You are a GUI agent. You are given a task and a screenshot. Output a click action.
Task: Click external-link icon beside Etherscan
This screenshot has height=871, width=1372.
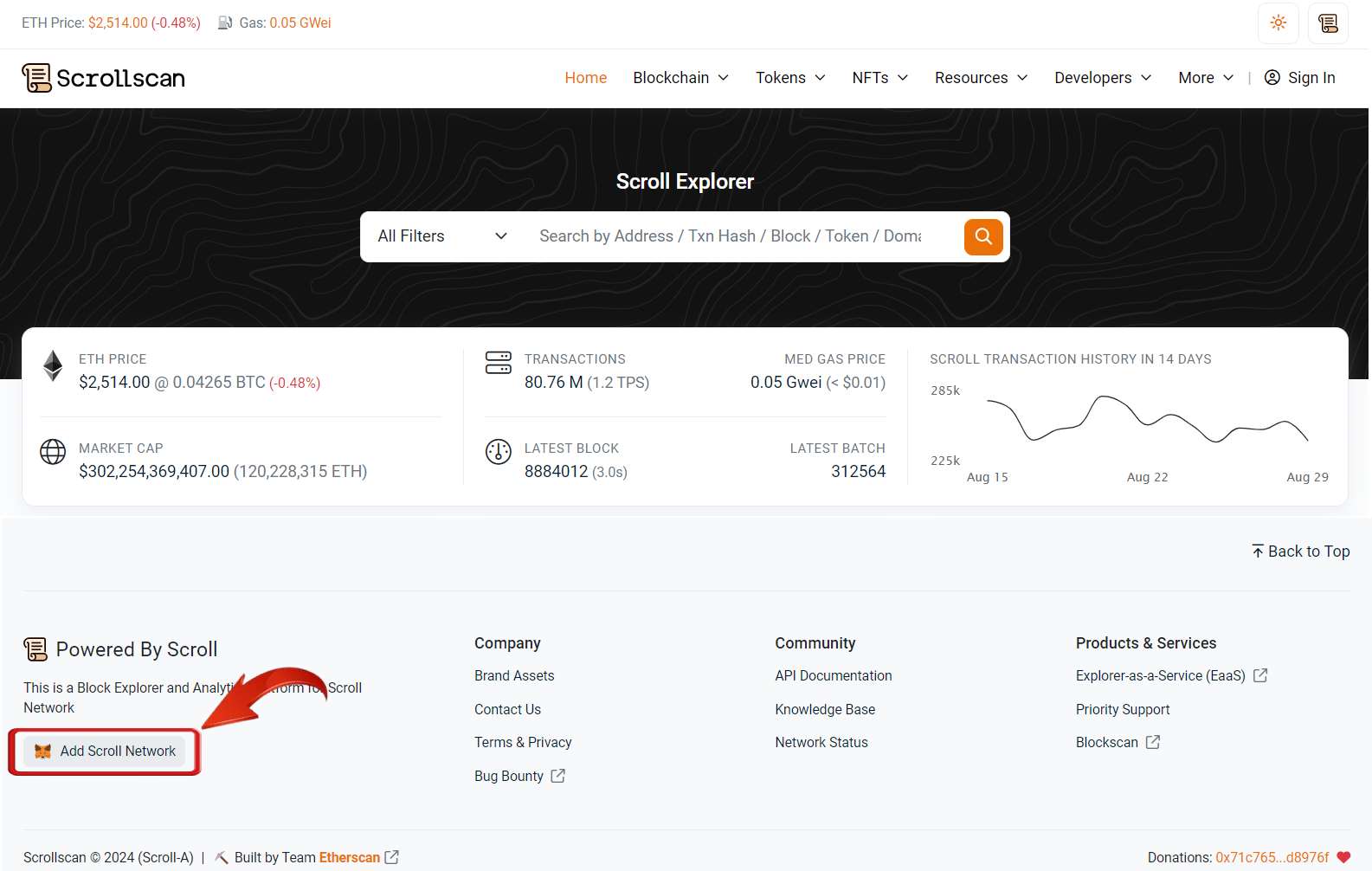(392, 857)
